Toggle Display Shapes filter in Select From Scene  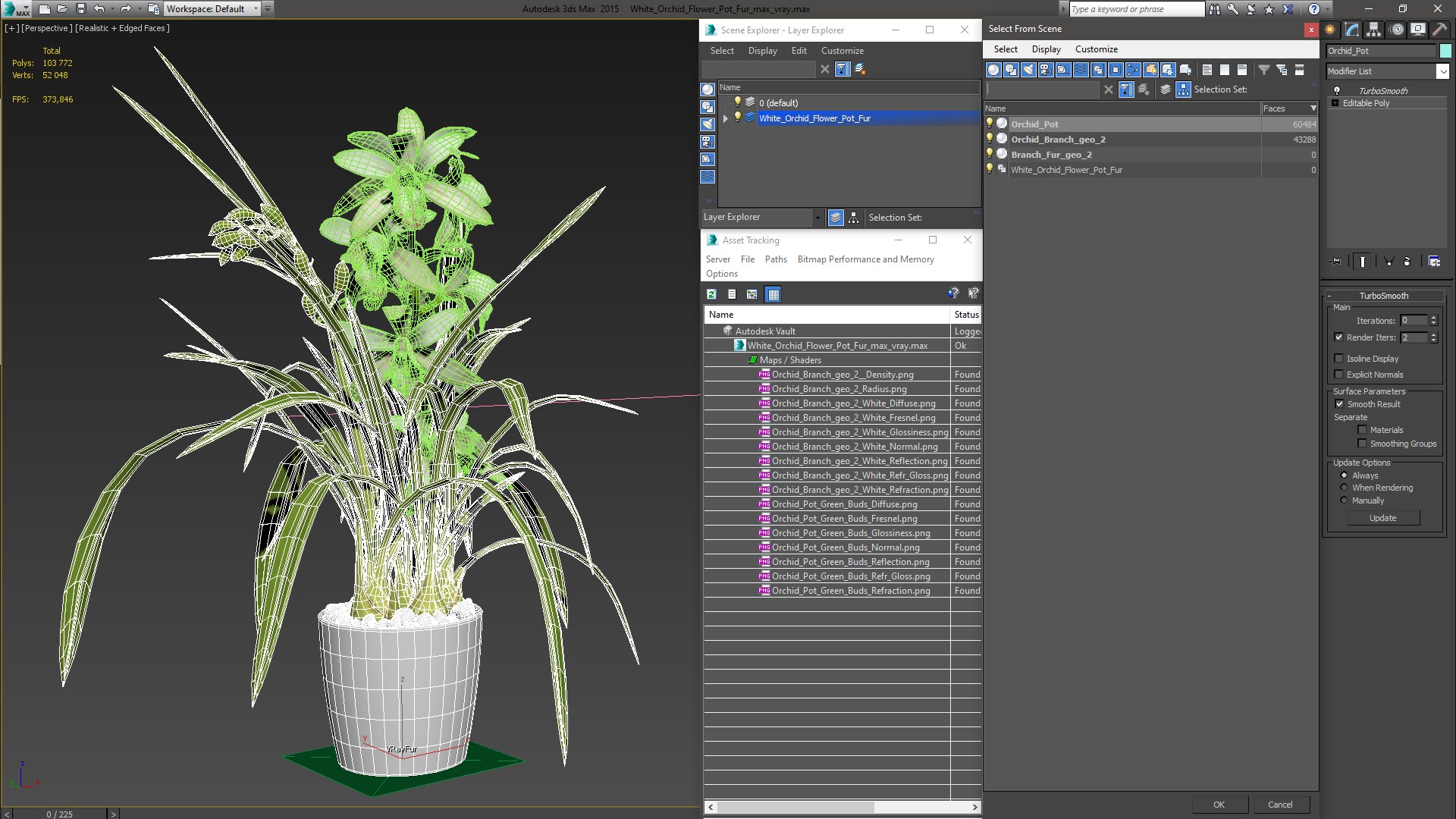(1011, 70)
